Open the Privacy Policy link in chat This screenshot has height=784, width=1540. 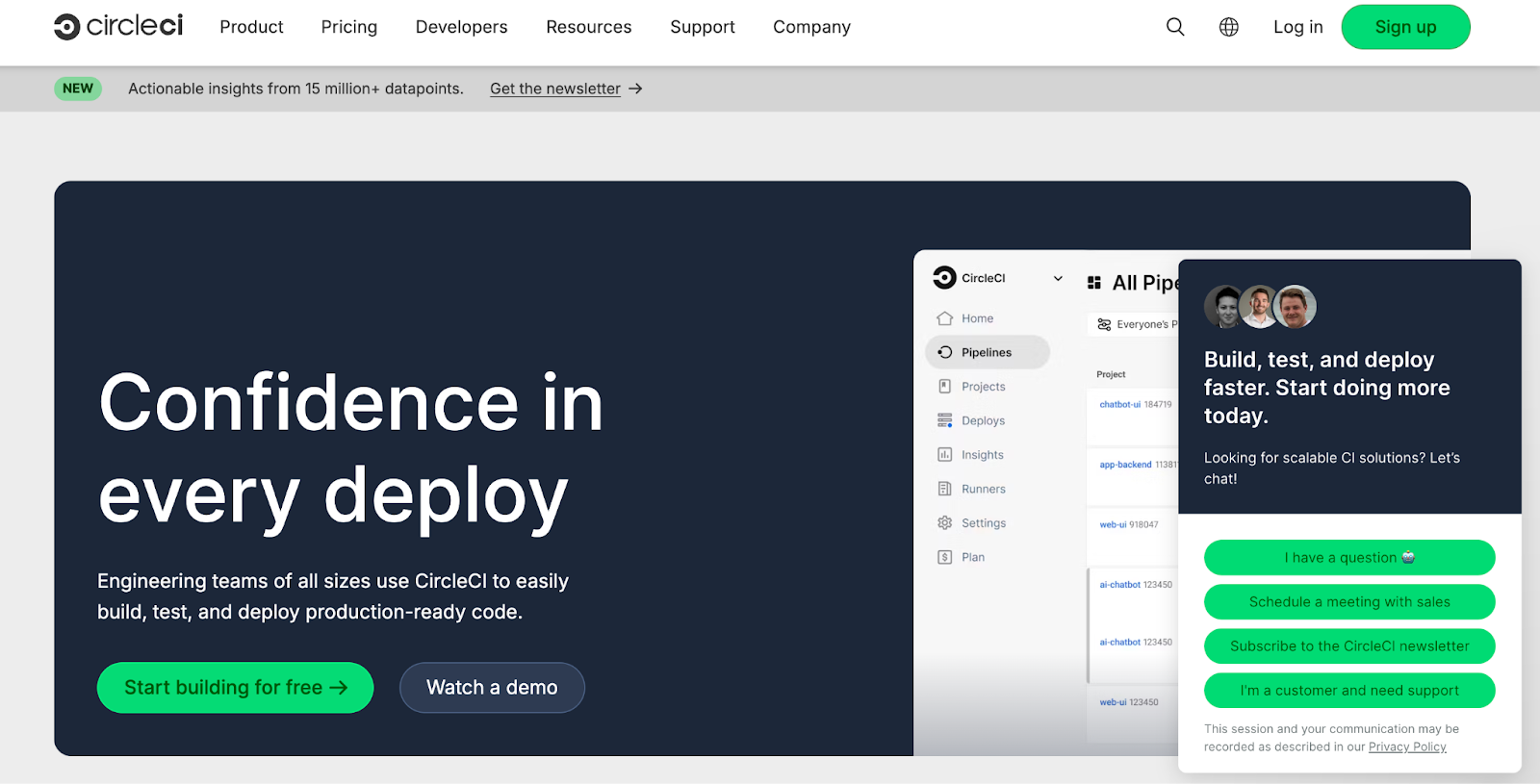click(1407, 746)
